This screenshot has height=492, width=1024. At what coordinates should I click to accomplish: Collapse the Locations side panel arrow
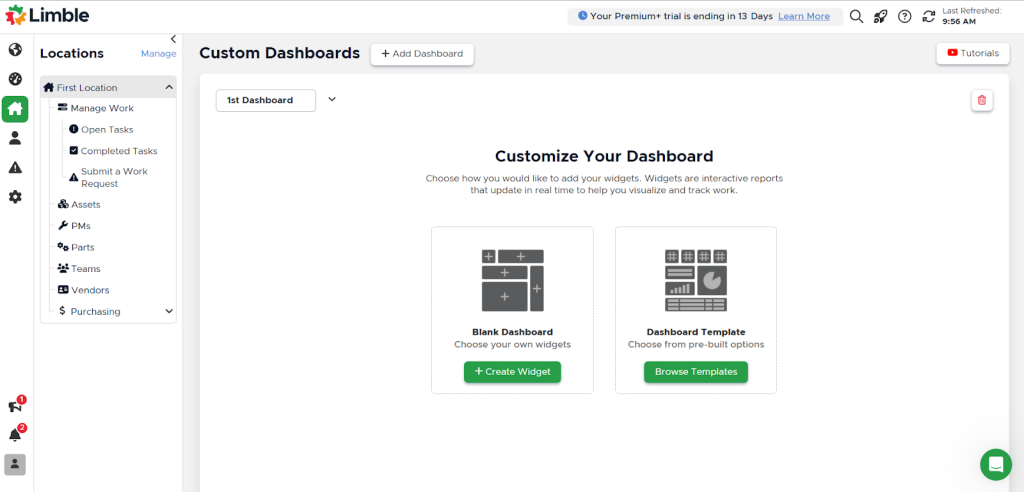(x=173, y=39)
